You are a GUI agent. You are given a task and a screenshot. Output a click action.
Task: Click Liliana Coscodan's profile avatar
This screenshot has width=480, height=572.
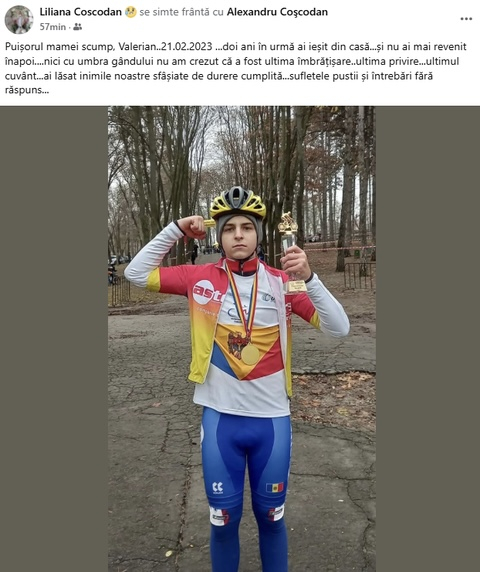[x=19, y=19]
